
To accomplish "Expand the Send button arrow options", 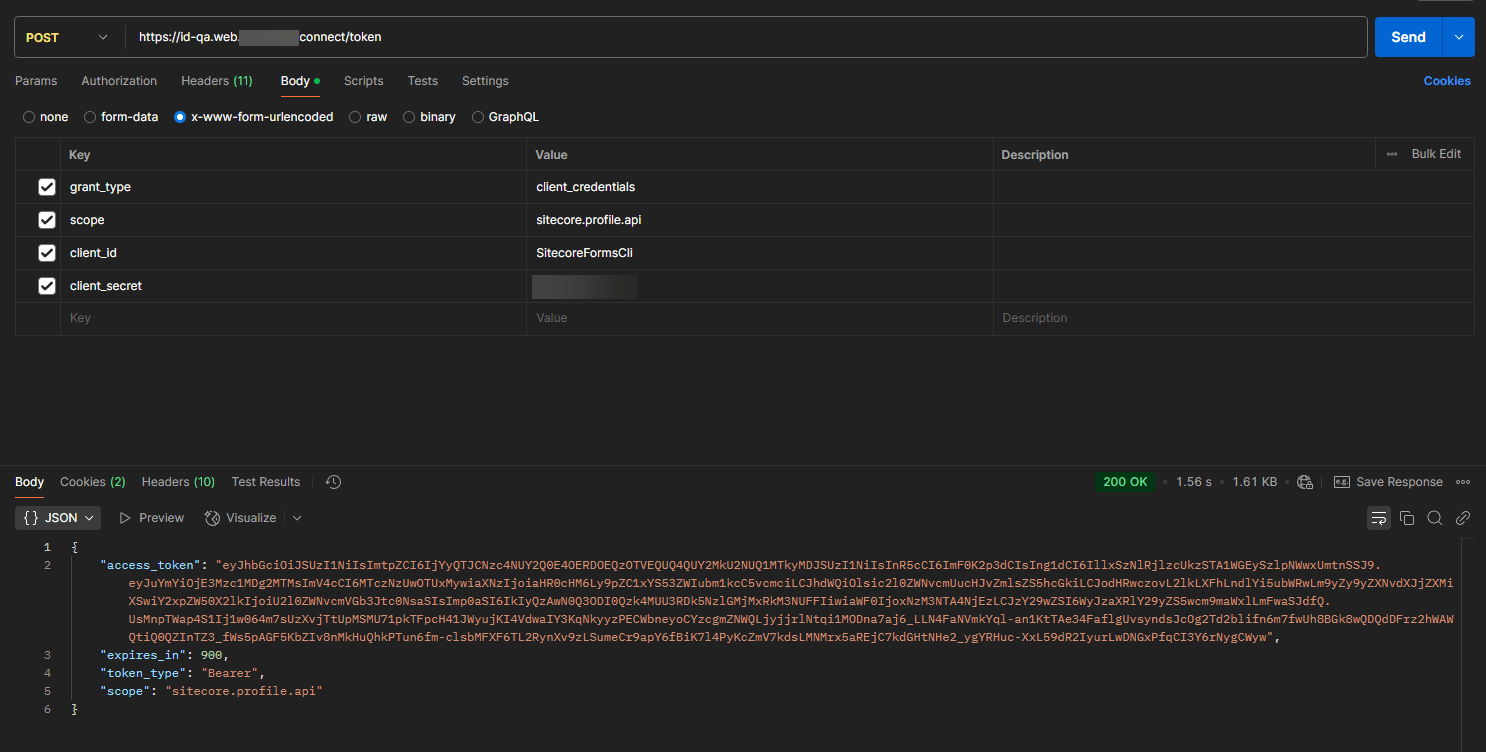I will click(x=1458, y=37).
